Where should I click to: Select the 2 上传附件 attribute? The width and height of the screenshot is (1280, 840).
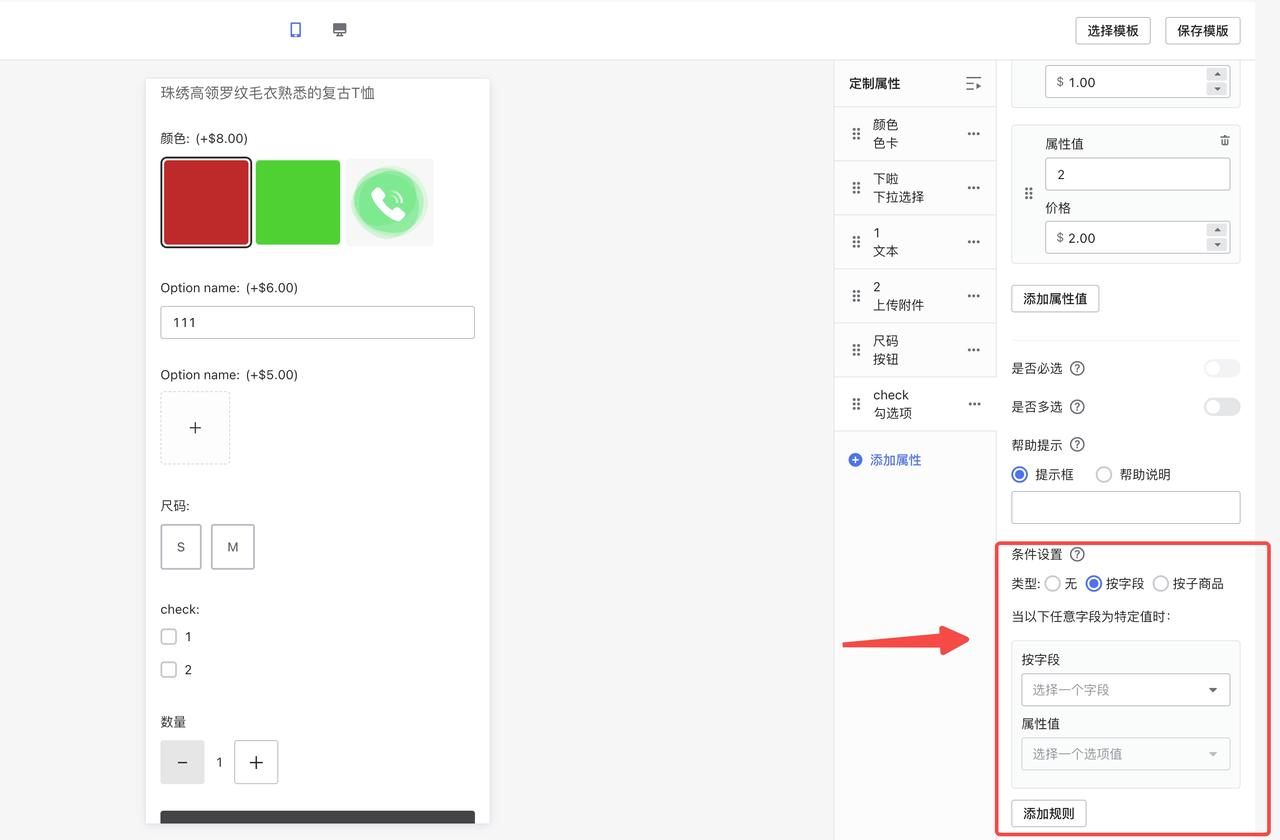915,296
